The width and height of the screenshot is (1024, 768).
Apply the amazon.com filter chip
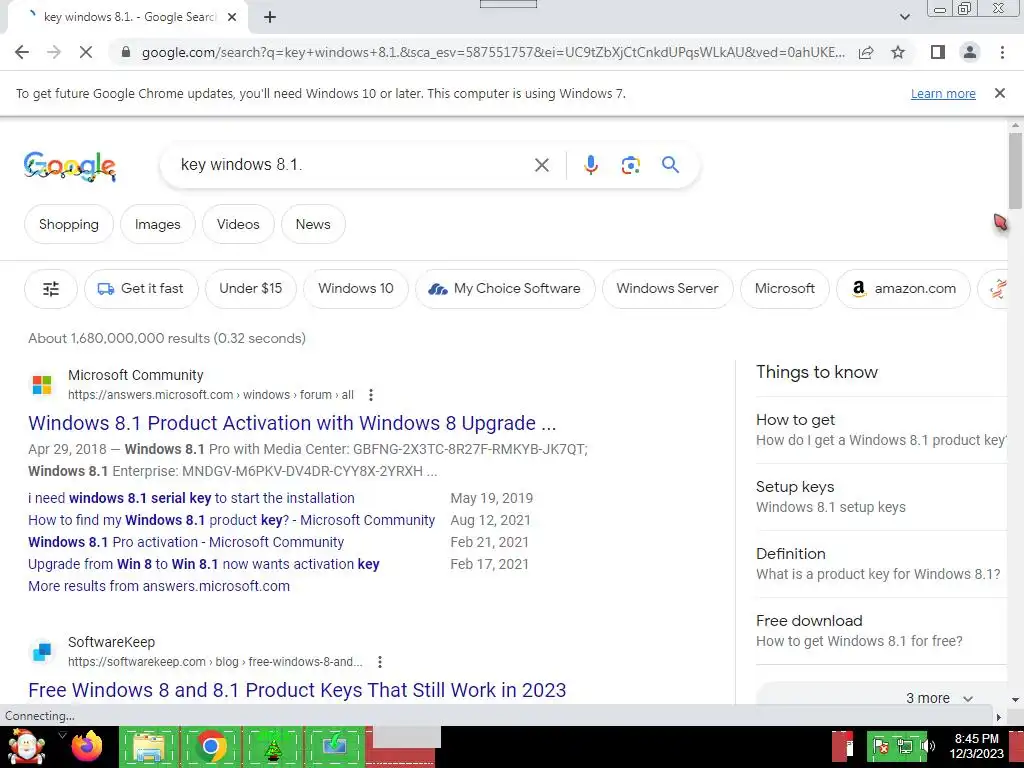[x=903, y=289]
